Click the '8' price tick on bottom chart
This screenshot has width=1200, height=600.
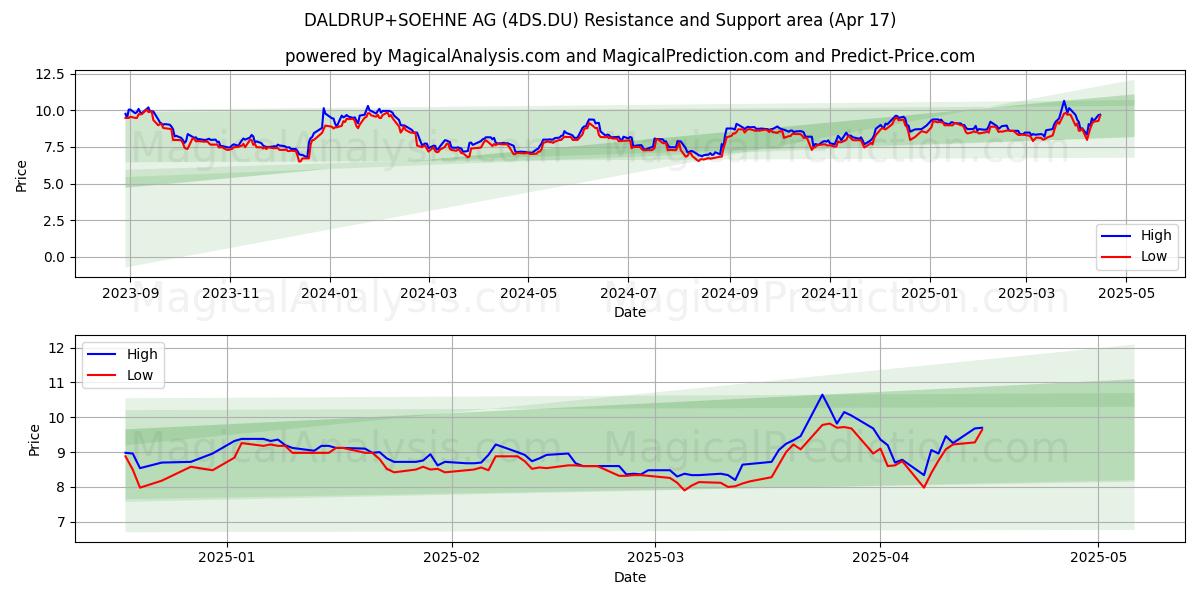[62, 488]
